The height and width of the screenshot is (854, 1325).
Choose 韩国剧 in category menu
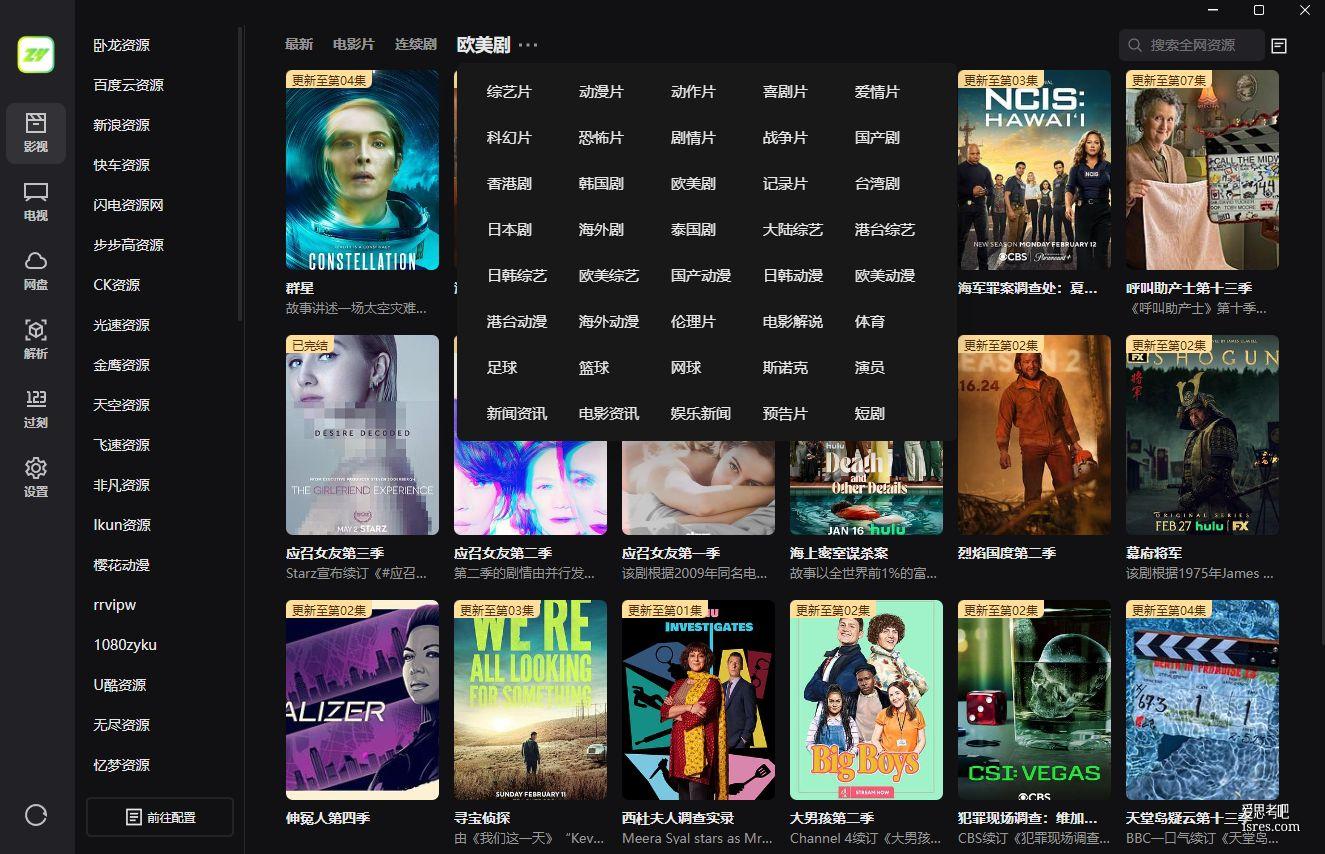(x=601, y=183)
